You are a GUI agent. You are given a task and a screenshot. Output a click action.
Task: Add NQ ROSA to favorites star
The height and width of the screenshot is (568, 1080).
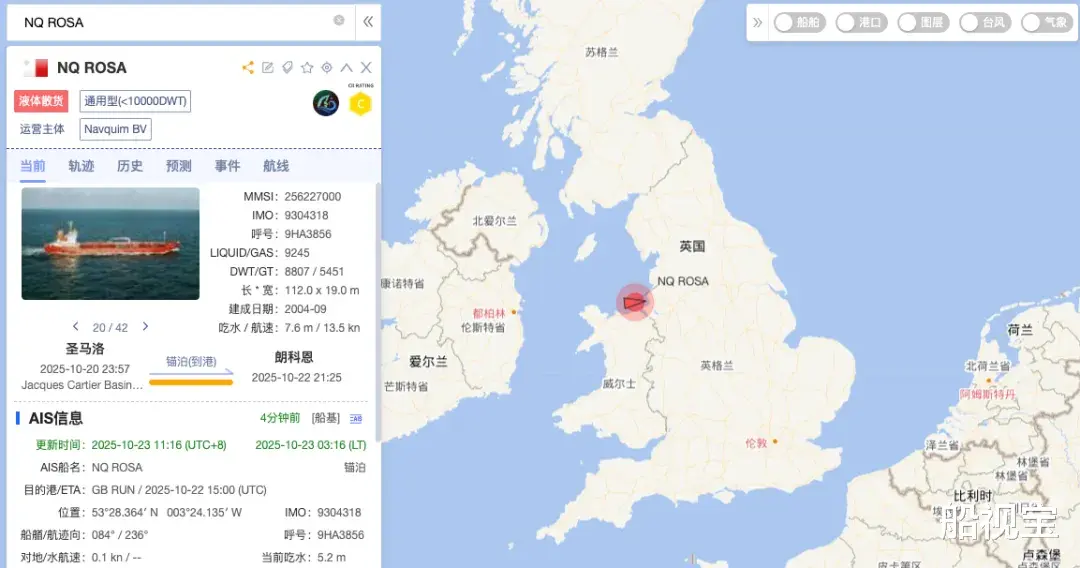(x=307, y=67)
